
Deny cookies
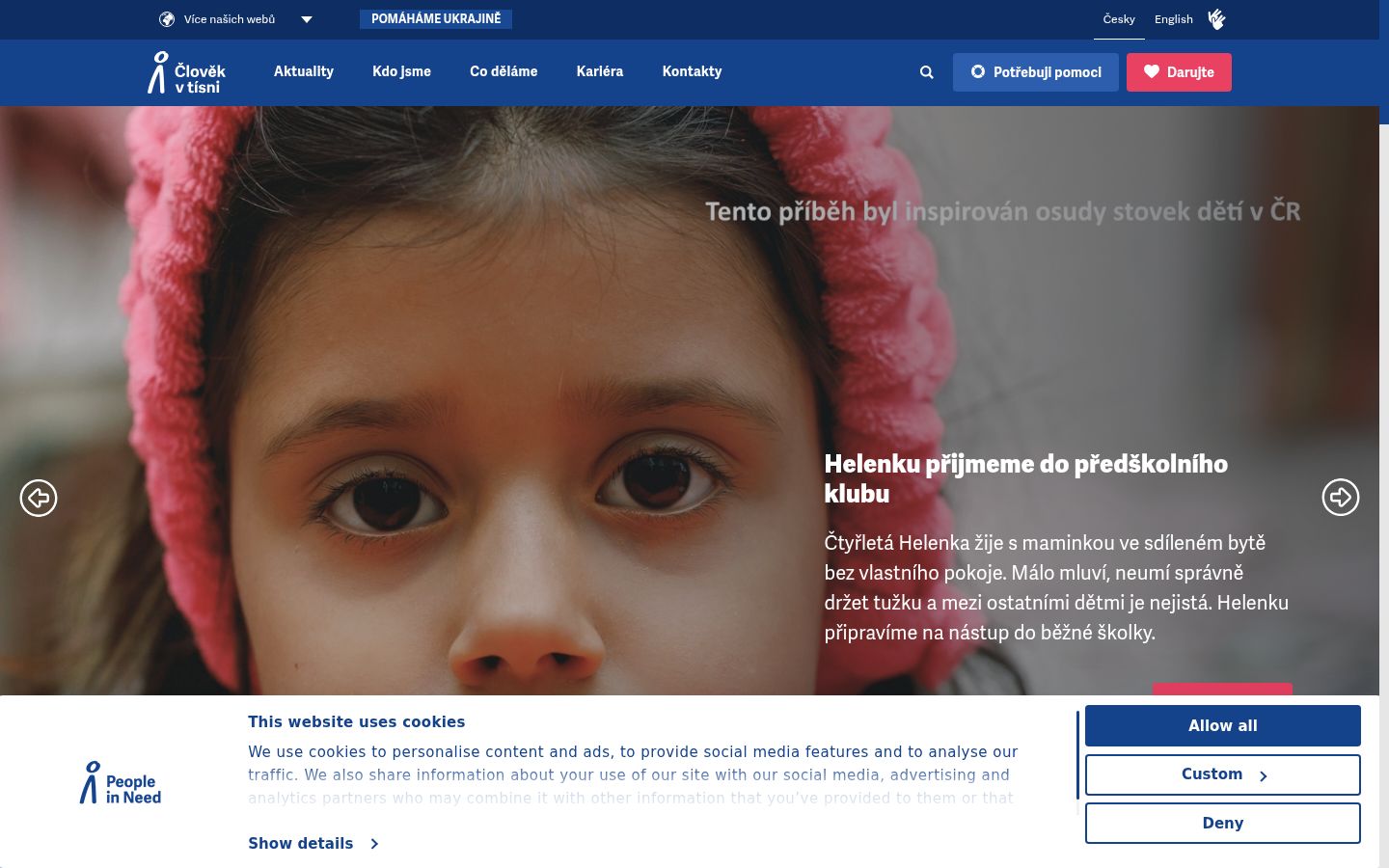1223,824
